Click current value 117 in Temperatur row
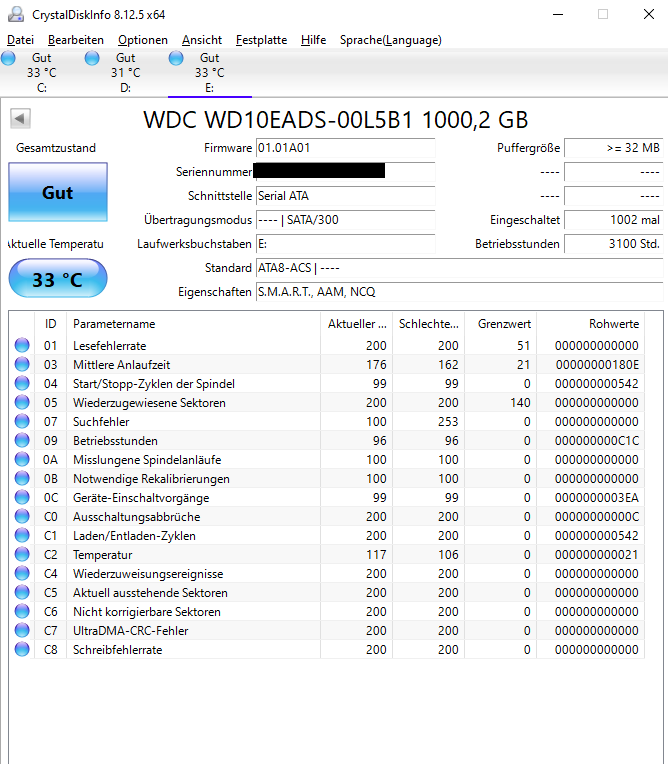 pos(376,554)
